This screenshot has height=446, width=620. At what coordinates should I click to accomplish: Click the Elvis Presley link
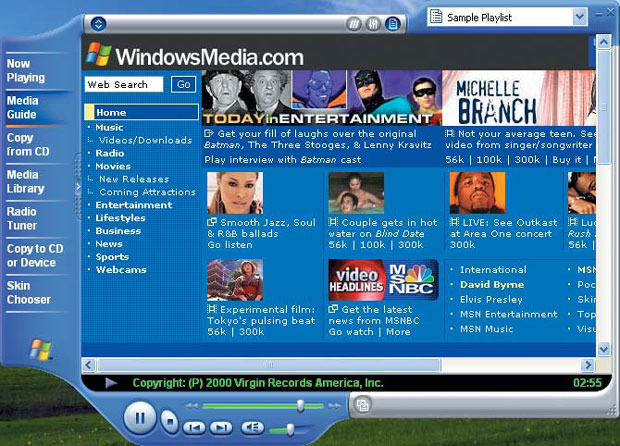tap(491, 299)
